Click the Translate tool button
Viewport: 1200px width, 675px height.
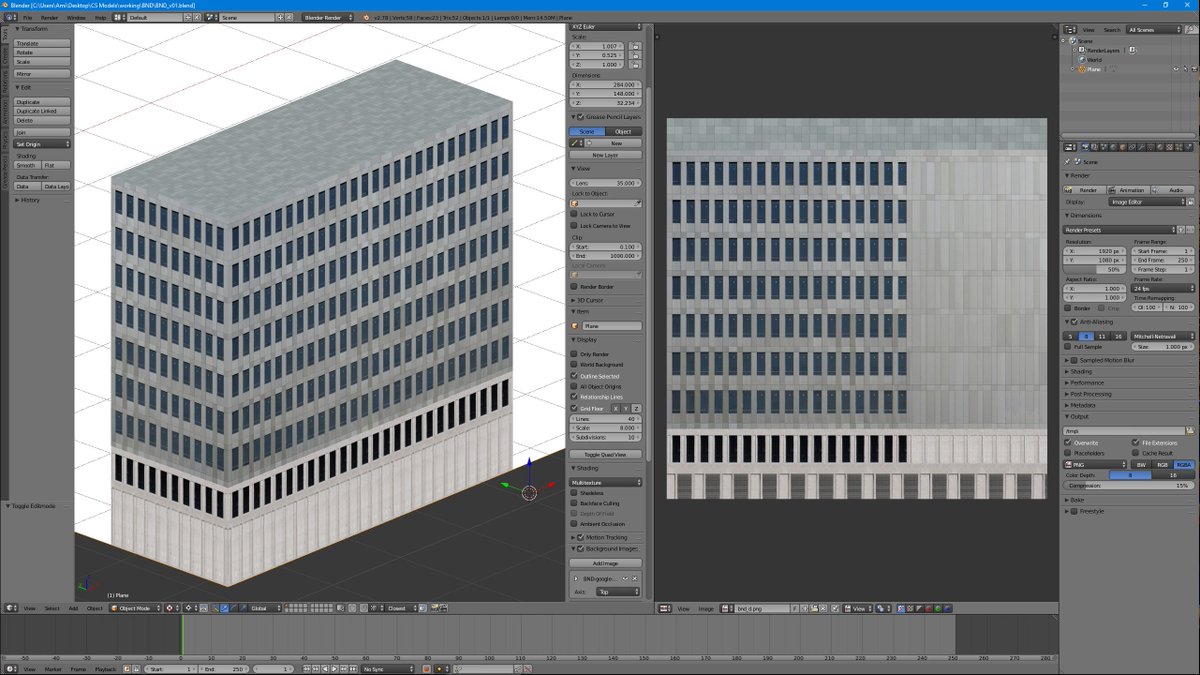click(x=42, y=44)
